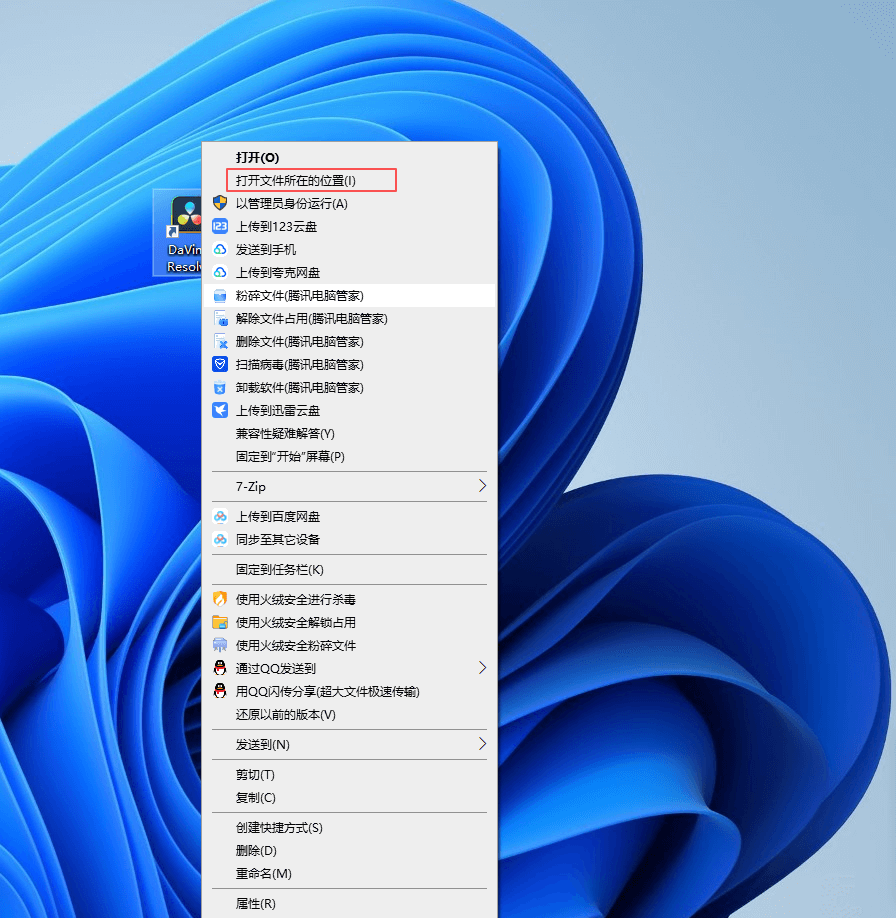Click the 扫描病毒 shield scan icon
Viewport: 896px width, 918px height.
219,364
